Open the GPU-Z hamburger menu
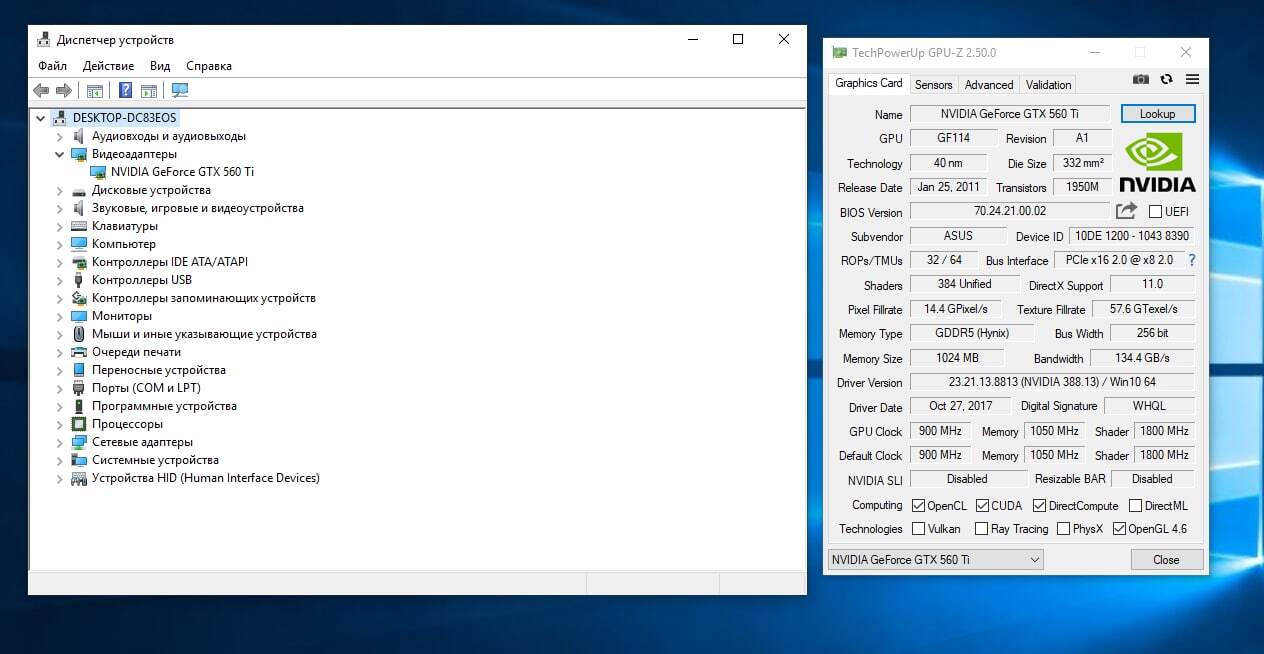Viewport: 1264px width, 654px height. pos(1192,80)
